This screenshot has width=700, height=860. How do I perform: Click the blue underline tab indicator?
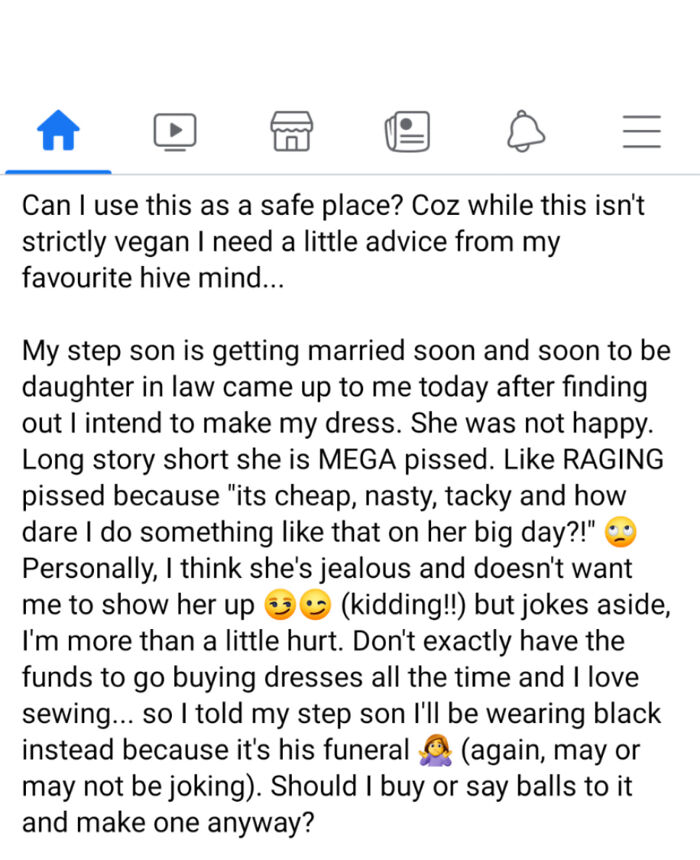58,170
